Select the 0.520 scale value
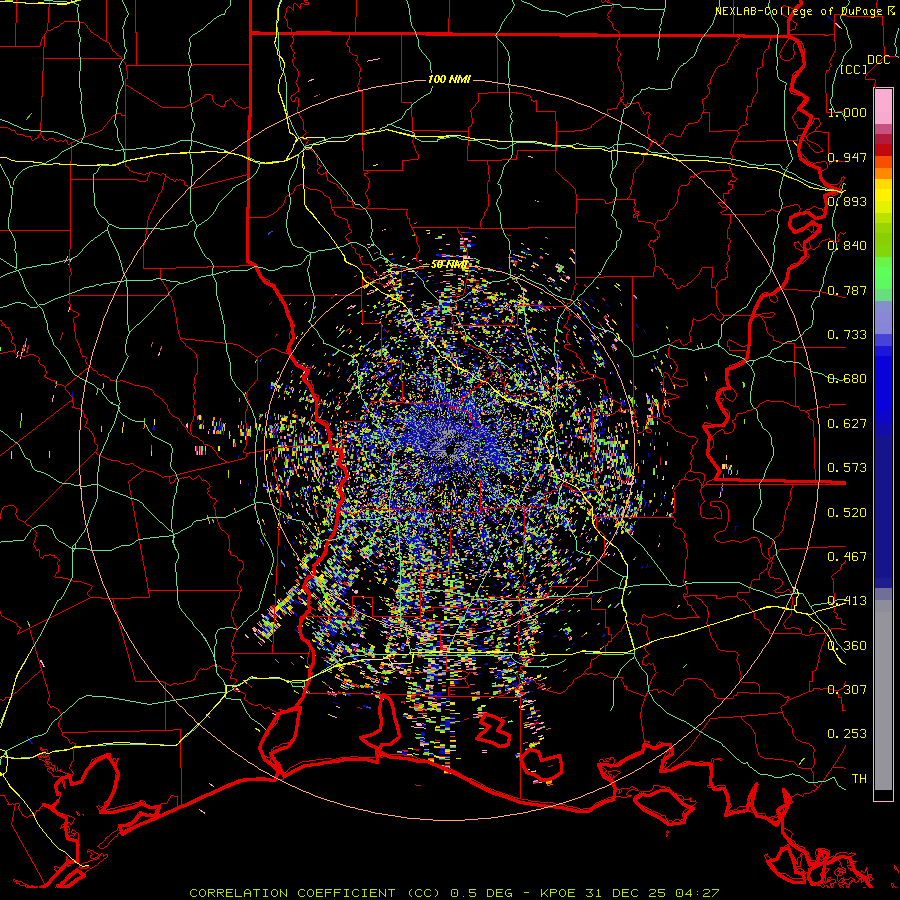 click(847, 513)
